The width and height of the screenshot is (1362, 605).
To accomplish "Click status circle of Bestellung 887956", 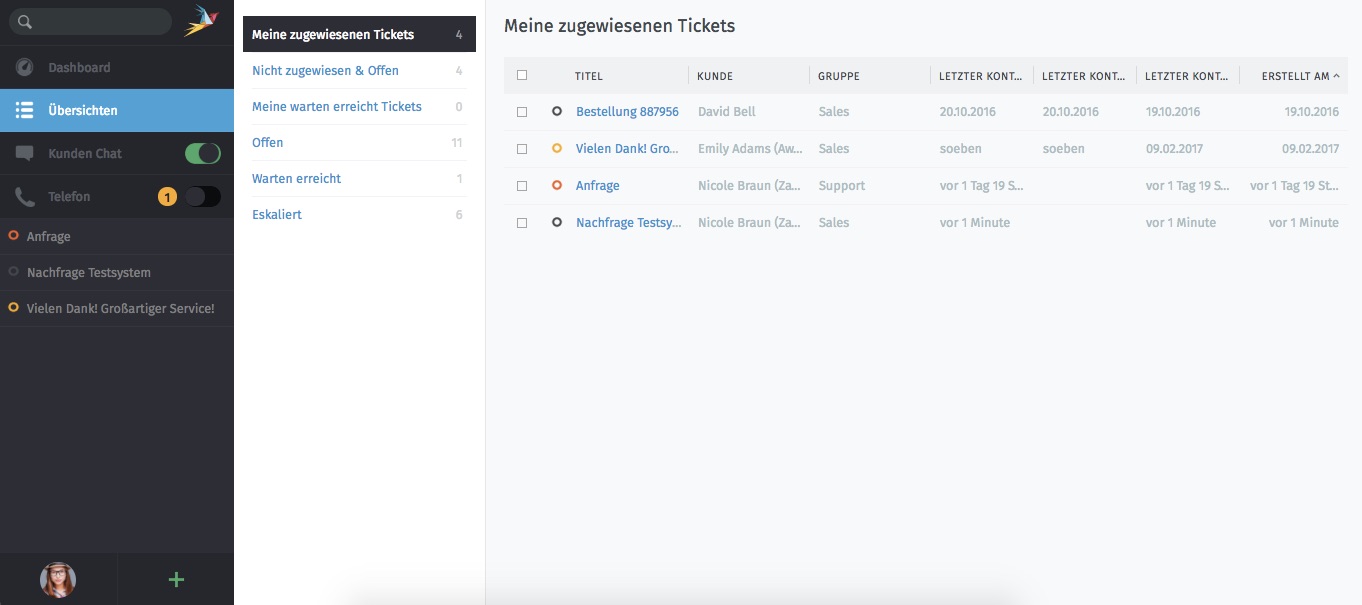I will [x=557, y=112].
